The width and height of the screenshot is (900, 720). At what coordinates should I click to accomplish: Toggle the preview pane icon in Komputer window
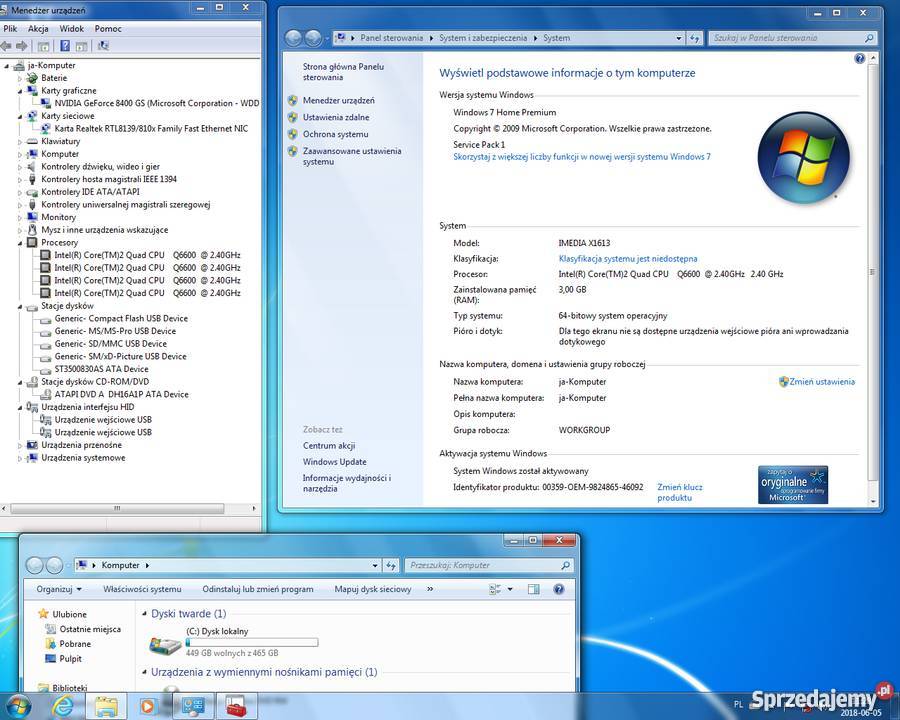533,589
